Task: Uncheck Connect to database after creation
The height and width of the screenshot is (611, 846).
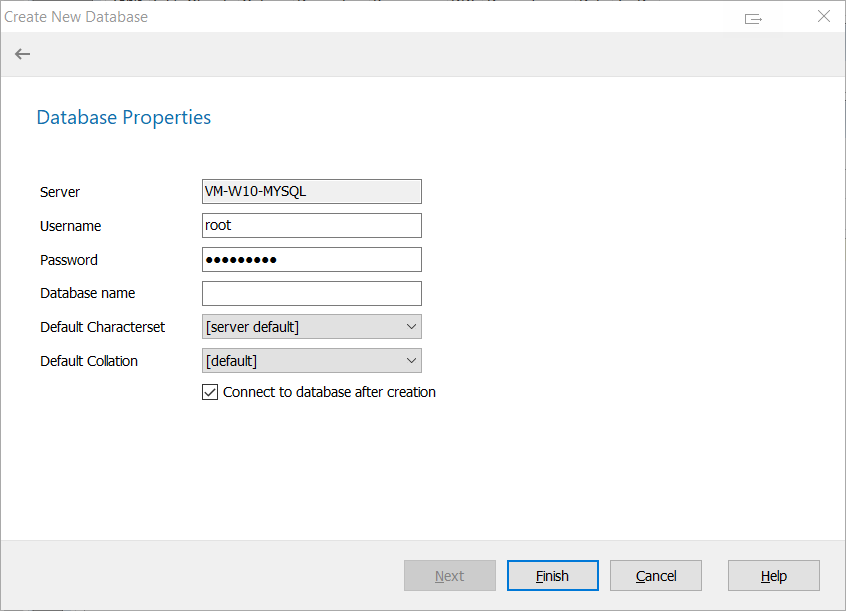Action: [x=210, y=393]
